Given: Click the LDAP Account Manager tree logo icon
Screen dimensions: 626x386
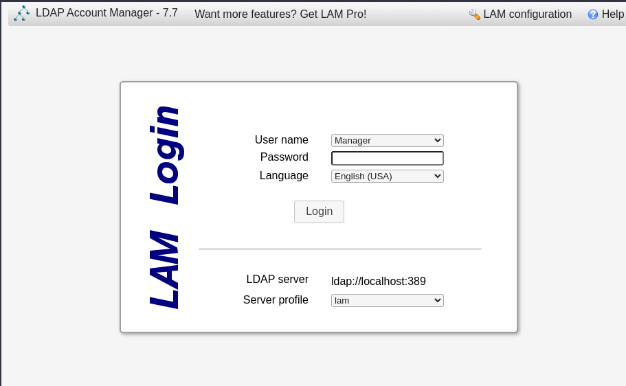Looking at the screenshot, I should pyautogui.click(x=22, y=13).
